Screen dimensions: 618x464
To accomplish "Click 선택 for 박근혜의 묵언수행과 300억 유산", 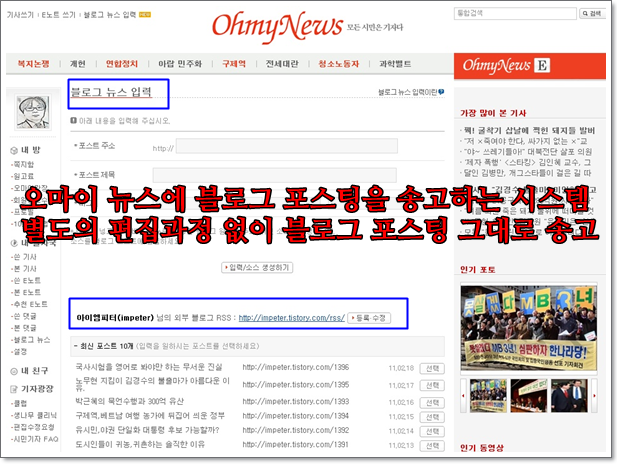I will click(x=432, y=403).
